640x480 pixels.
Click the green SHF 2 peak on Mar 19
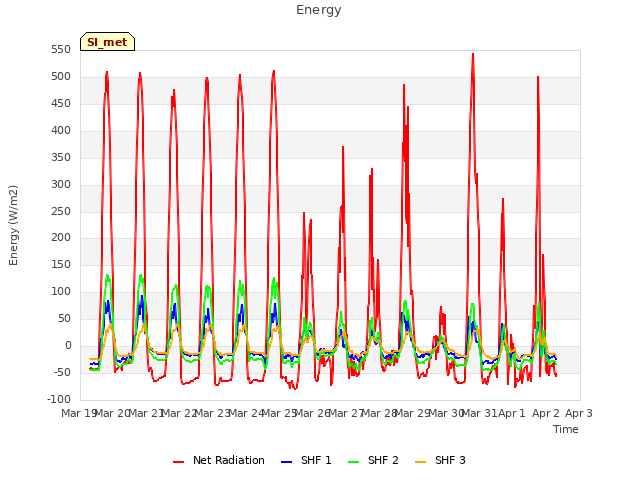click(x=107, y=275)
